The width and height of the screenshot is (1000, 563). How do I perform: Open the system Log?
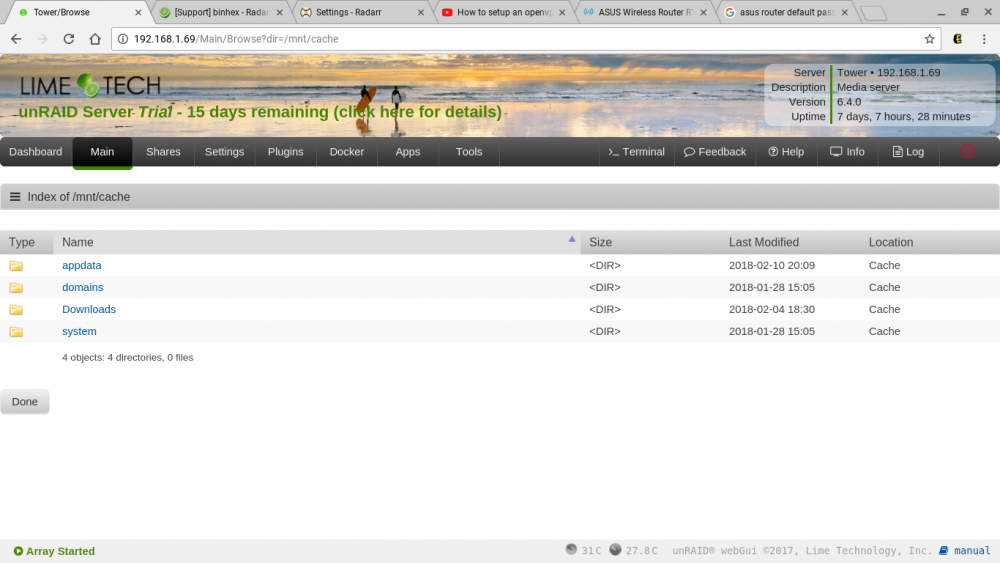pyautogui.click(x=908, y=152)
